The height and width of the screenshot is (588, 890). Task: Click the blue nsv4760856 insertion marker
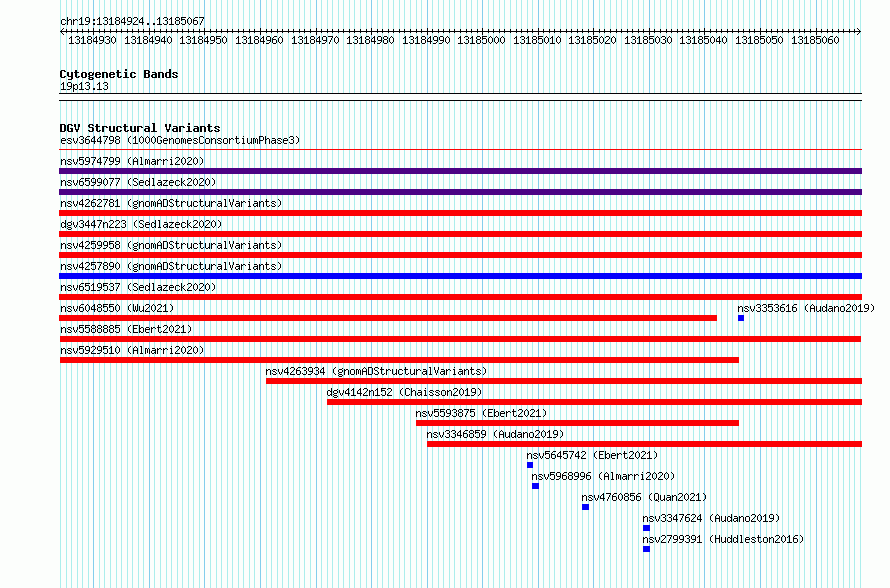point(585,507)
